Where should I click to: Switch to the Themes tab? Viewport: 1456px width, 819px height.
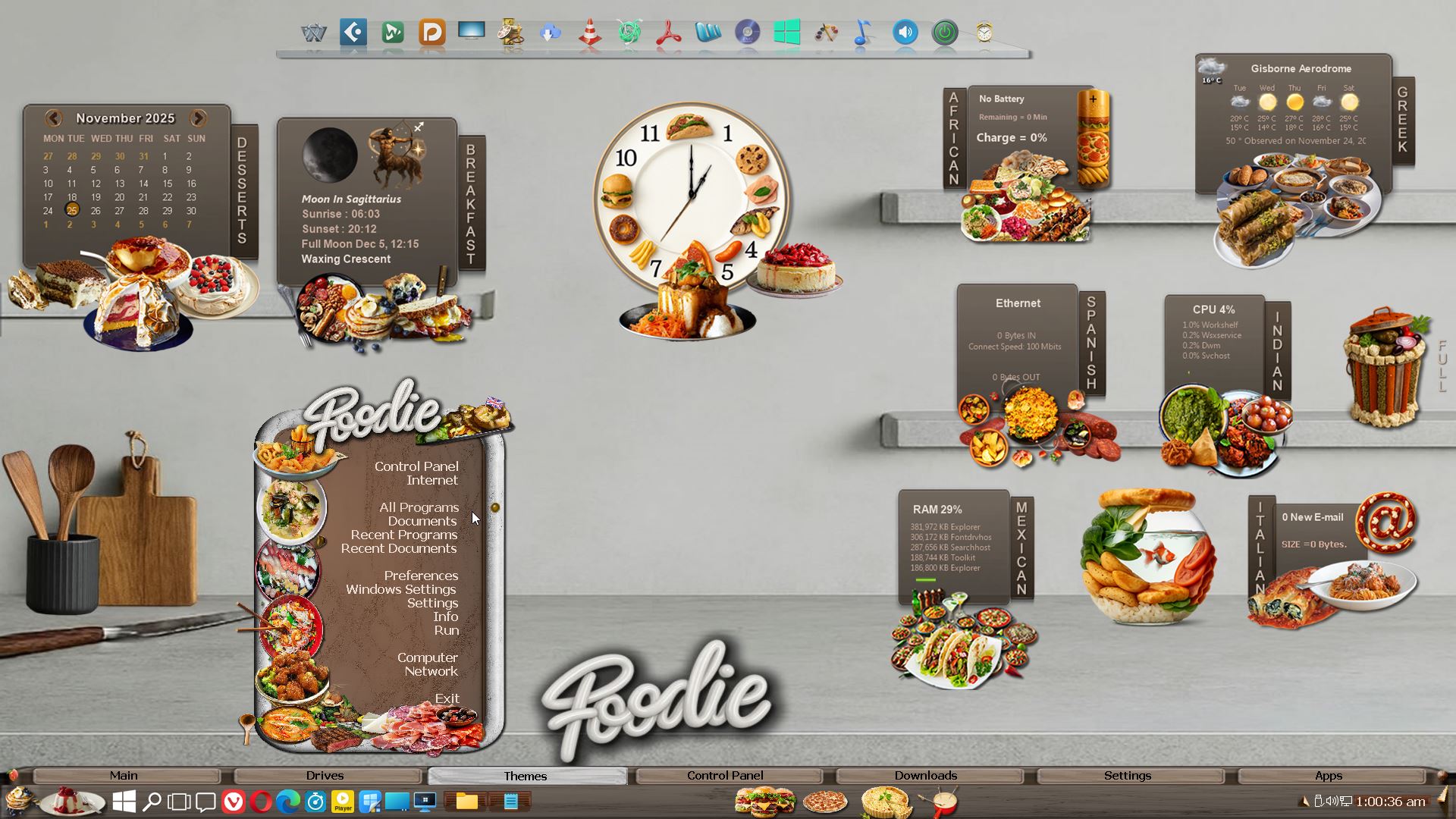click(x=526, y=776)
